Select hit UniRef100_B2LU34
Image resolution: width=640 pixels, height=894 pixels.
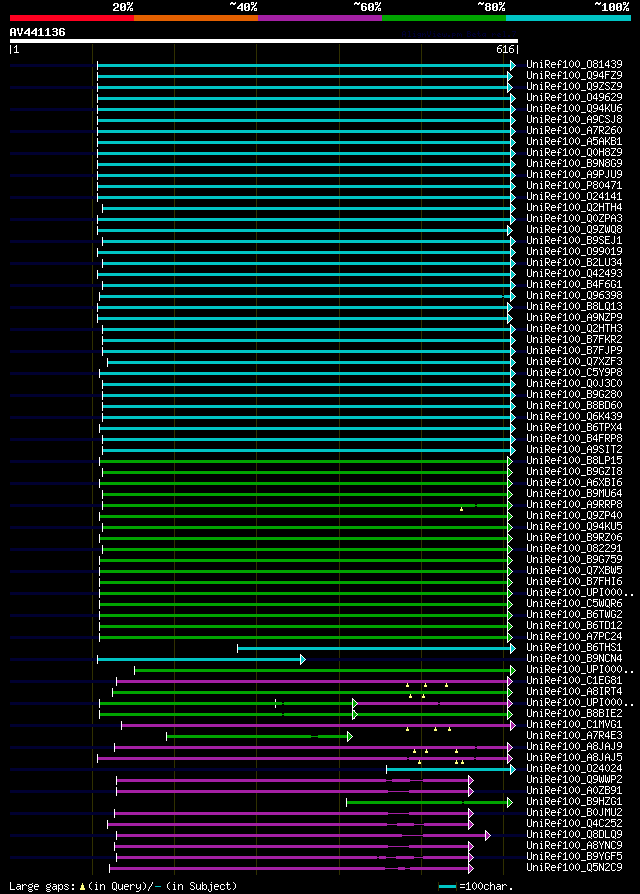pos(574,263)
